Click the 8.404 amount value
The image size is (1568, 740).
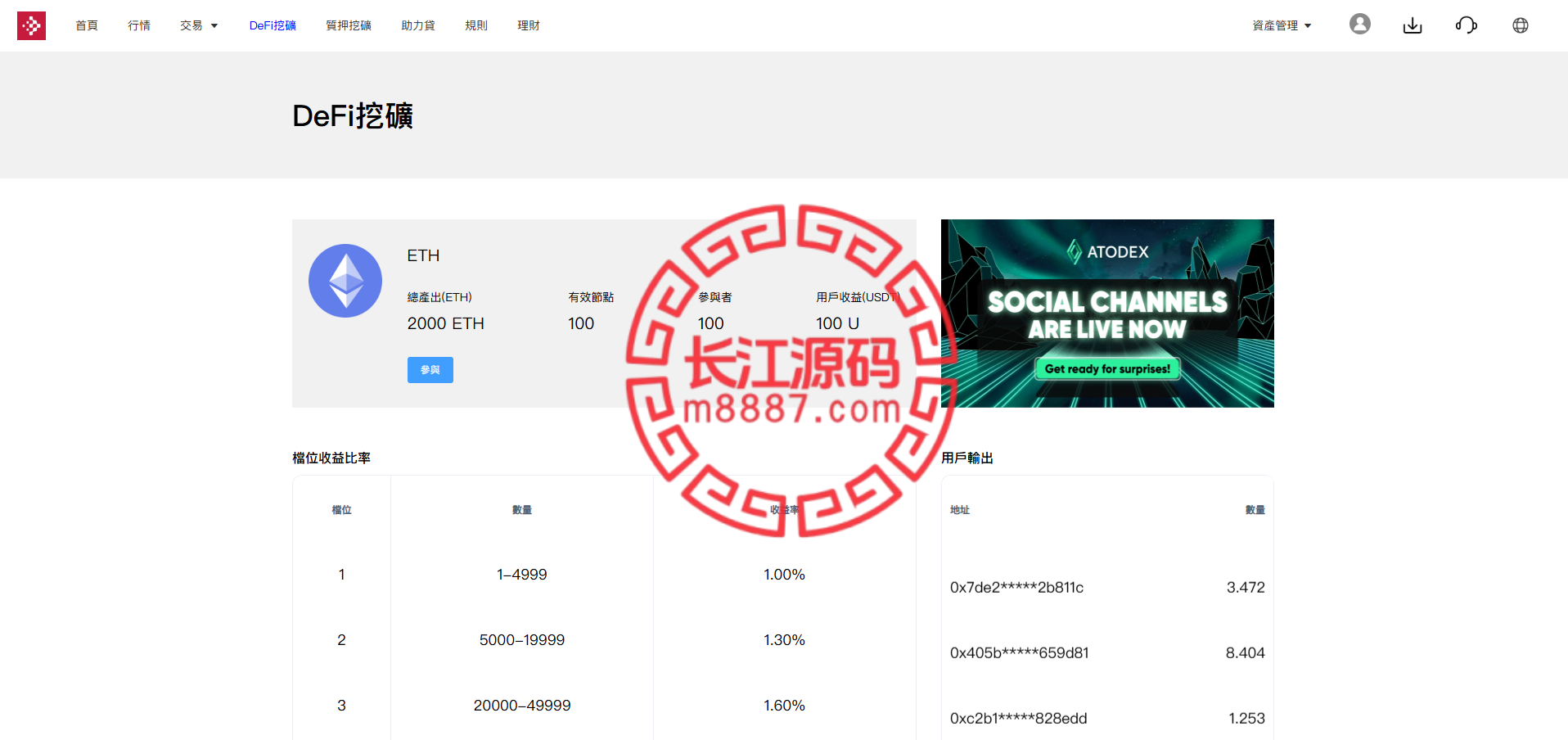pyautogui.click(x=1245, y=653)
